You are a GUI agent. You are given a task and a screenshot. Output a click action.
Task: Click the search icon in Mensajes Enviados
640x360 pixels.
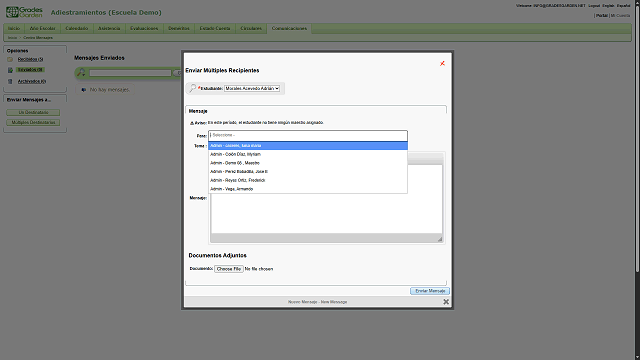pos(81,73)
